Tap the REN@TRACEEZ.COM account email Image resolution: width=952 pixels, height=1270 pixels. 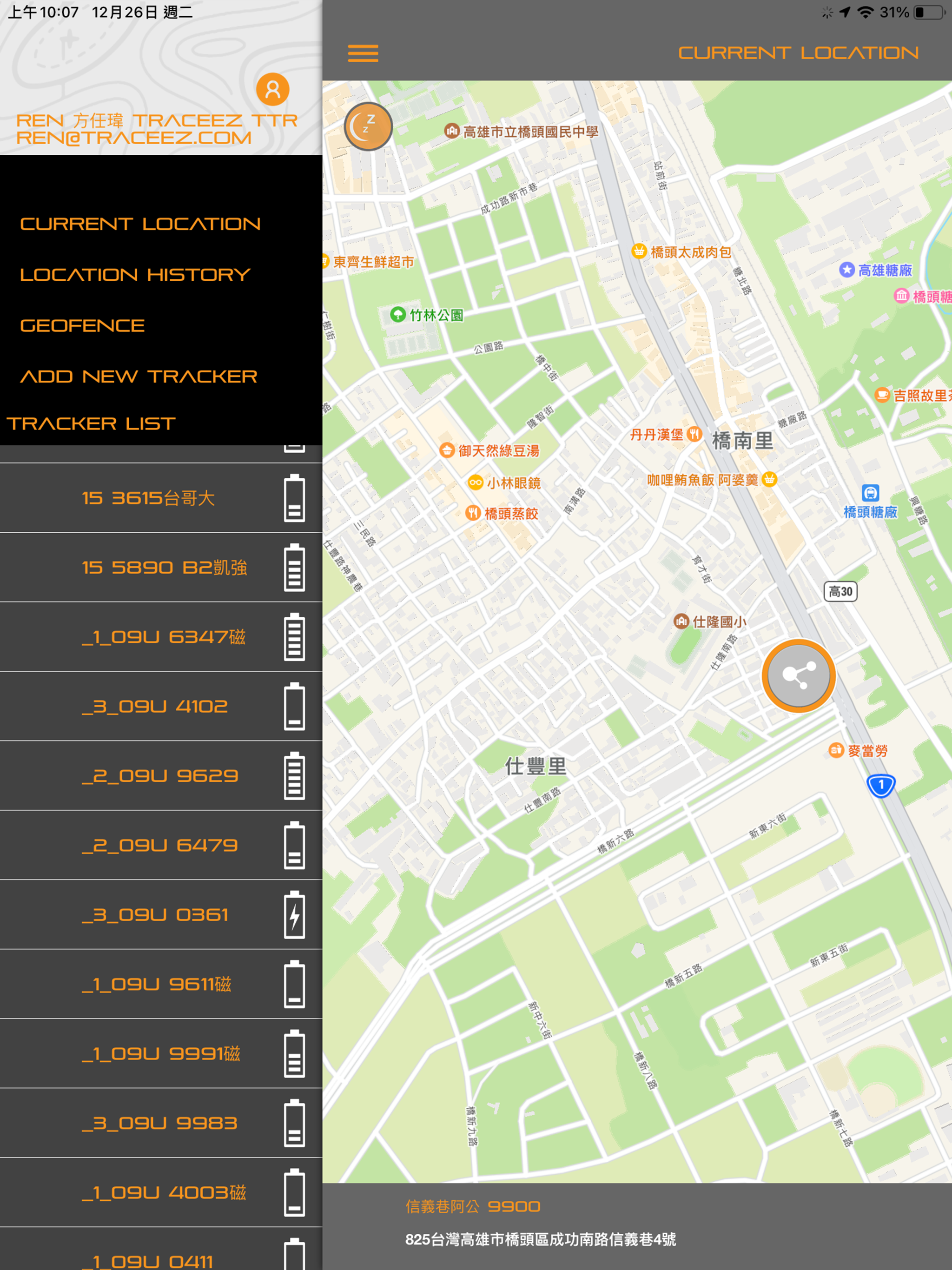(x=134, y=138)
